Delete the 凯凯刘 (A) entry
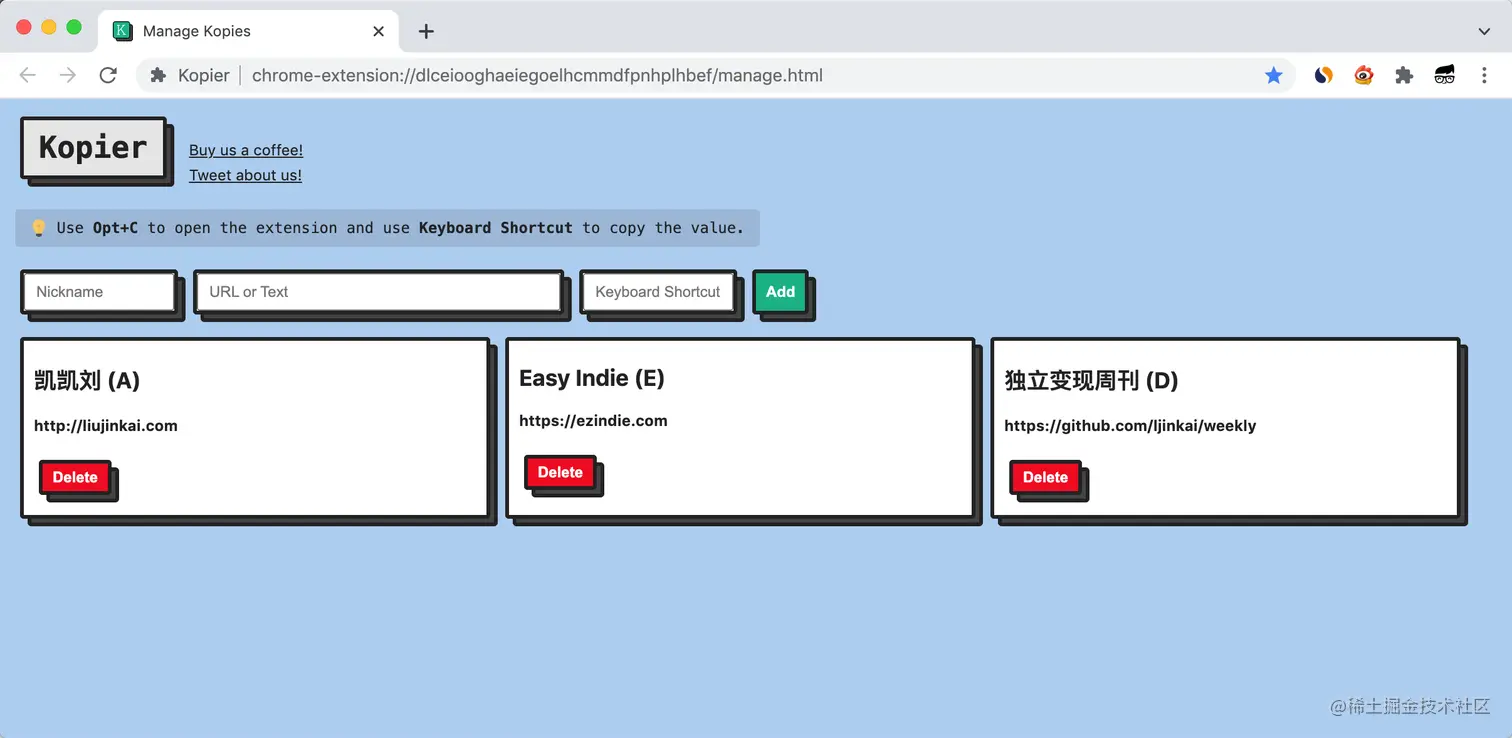The image size is (1512, 738). [x=75, y=477]
